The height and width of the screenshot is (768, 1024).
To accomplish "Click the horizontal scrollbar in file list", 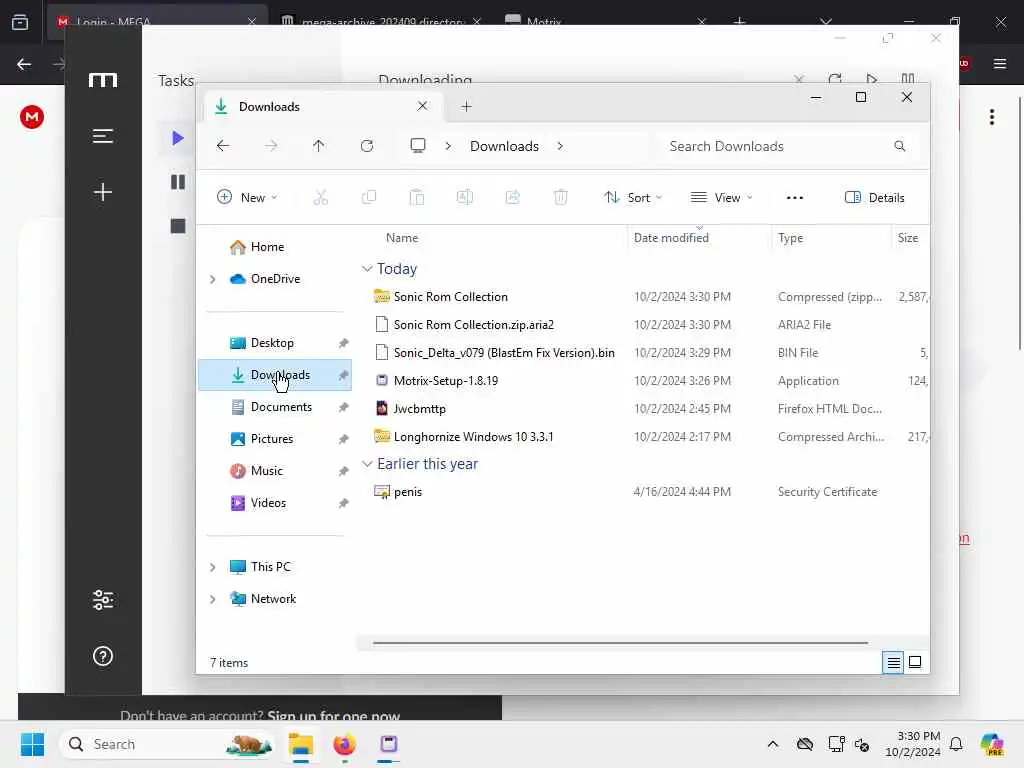I will [620, 643].
